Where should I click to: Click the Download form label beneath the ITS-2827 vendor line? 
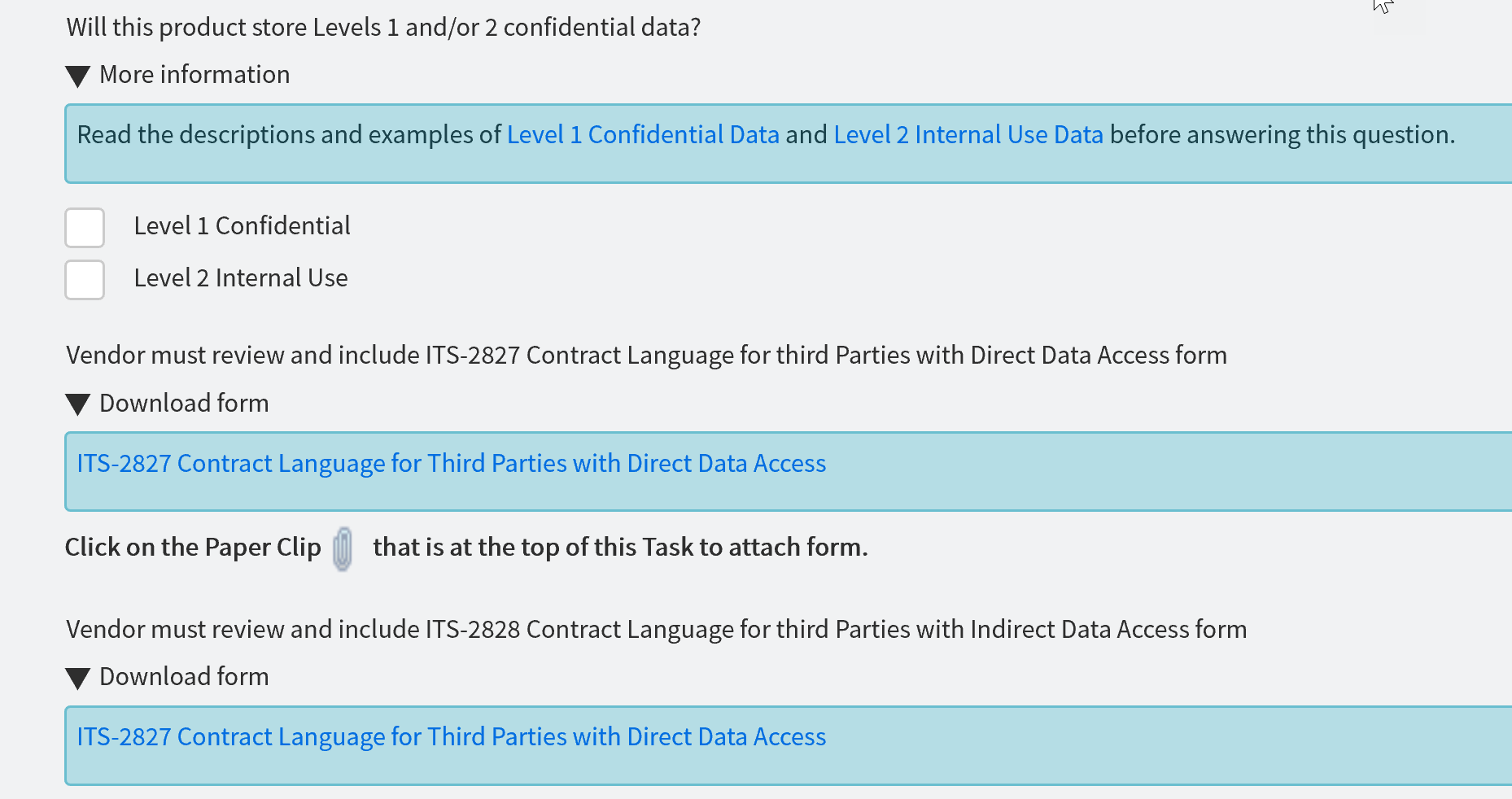pyautogui.click(x=184, y=404)
